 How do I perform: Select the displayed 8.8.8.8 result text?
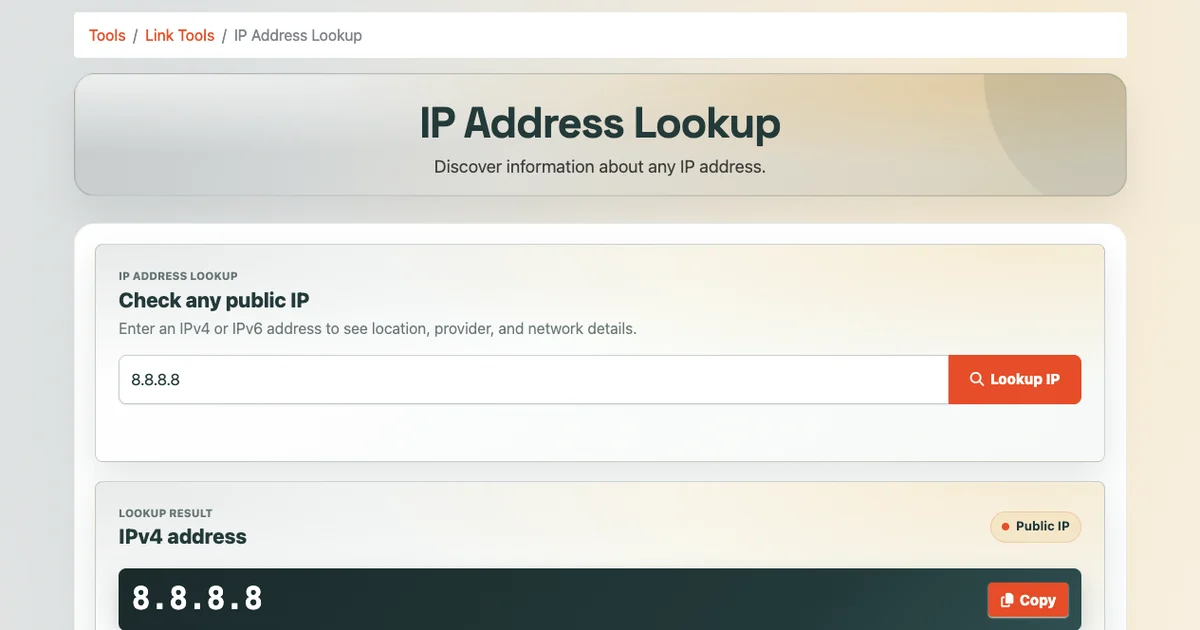pos(198,598)
